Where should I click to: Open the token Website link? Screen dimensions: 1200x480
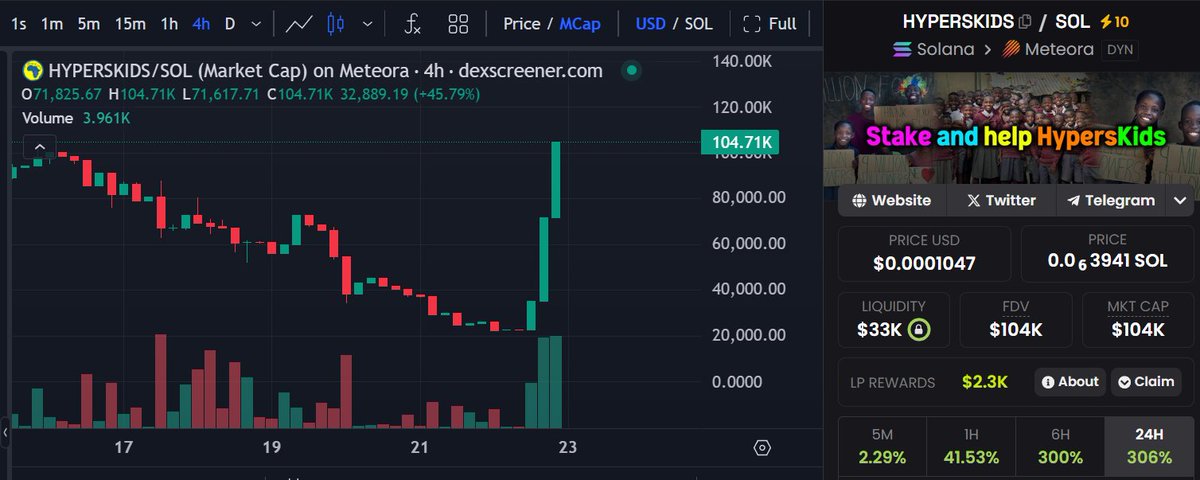pyautogui.click(x=891, y=200)
